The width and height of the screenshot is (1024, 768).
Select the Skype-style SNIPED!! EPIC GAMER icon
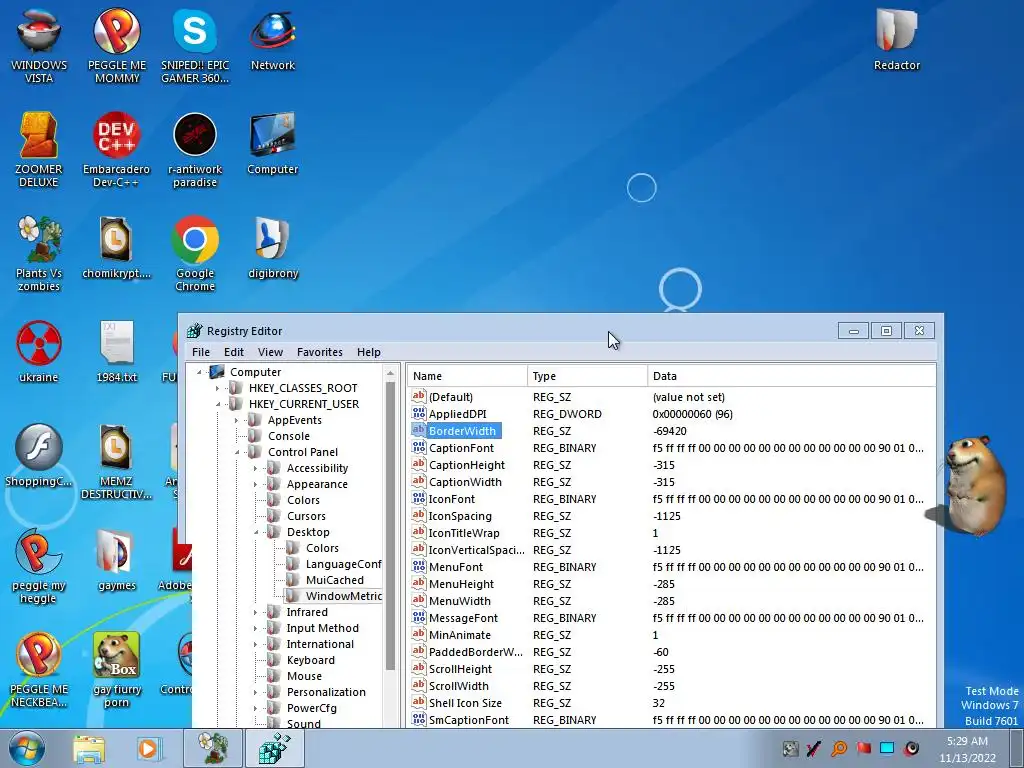tap(195, 46)
